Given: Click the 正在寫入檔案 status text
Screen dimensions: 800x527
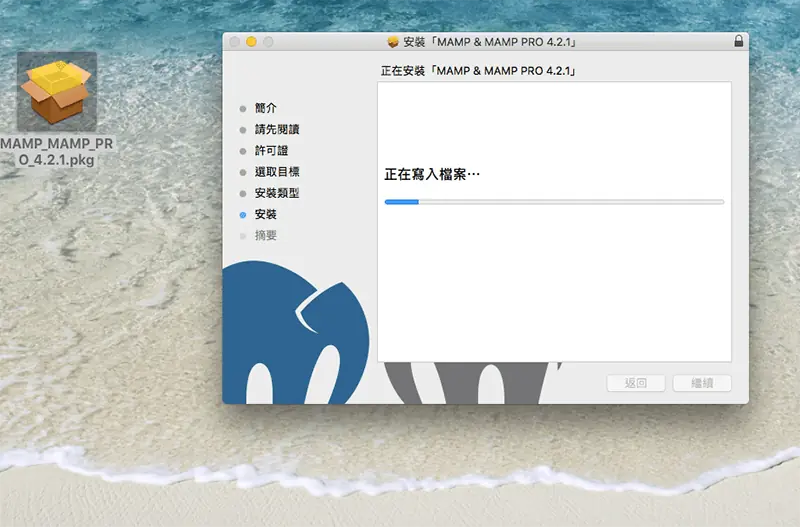Looking at the screenshot, I should pyautogui.click(x=432, y=174).
